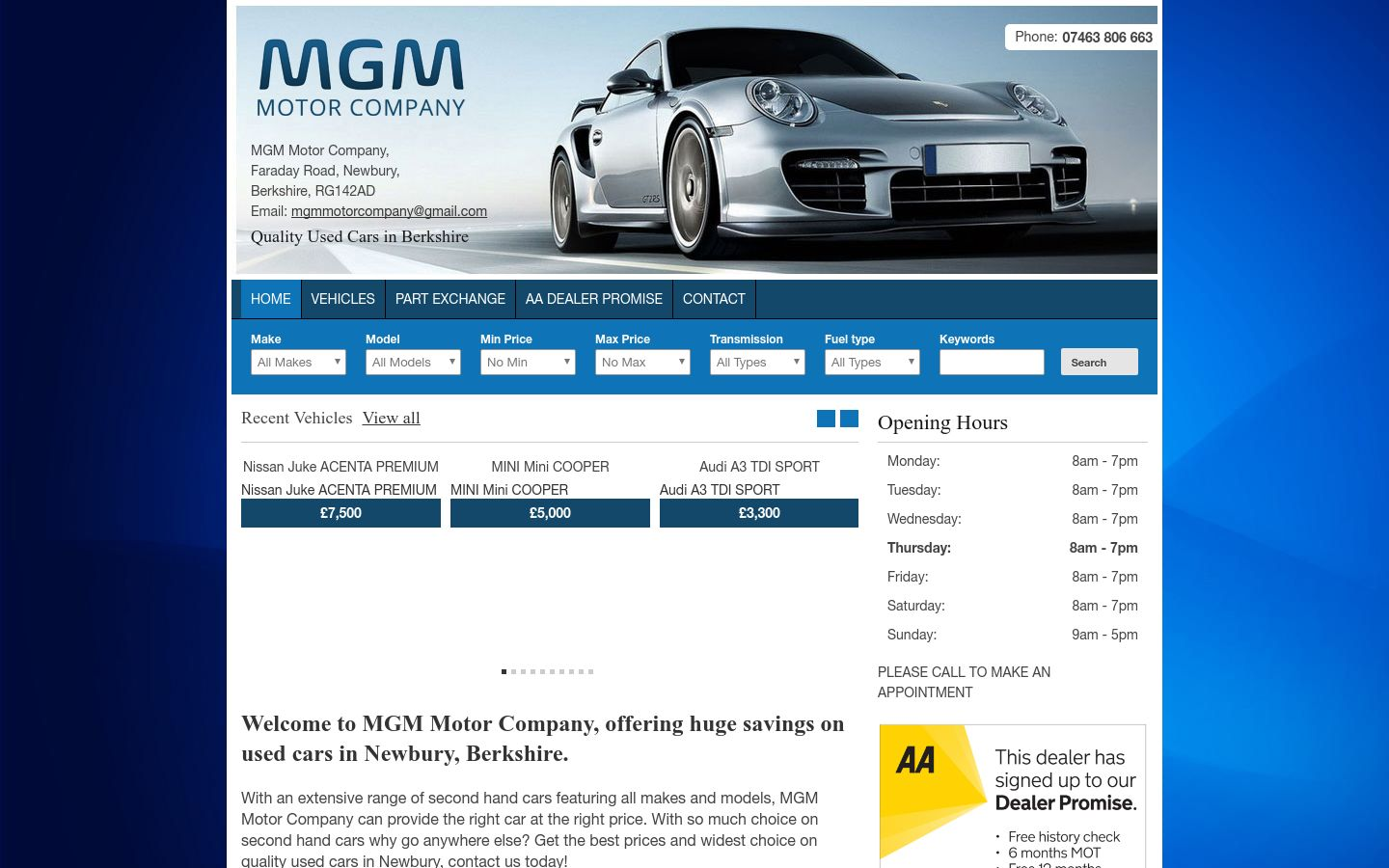
Task: Open the Fuel type dropdown
Action: pyautogui.click(x=872, y=362)
